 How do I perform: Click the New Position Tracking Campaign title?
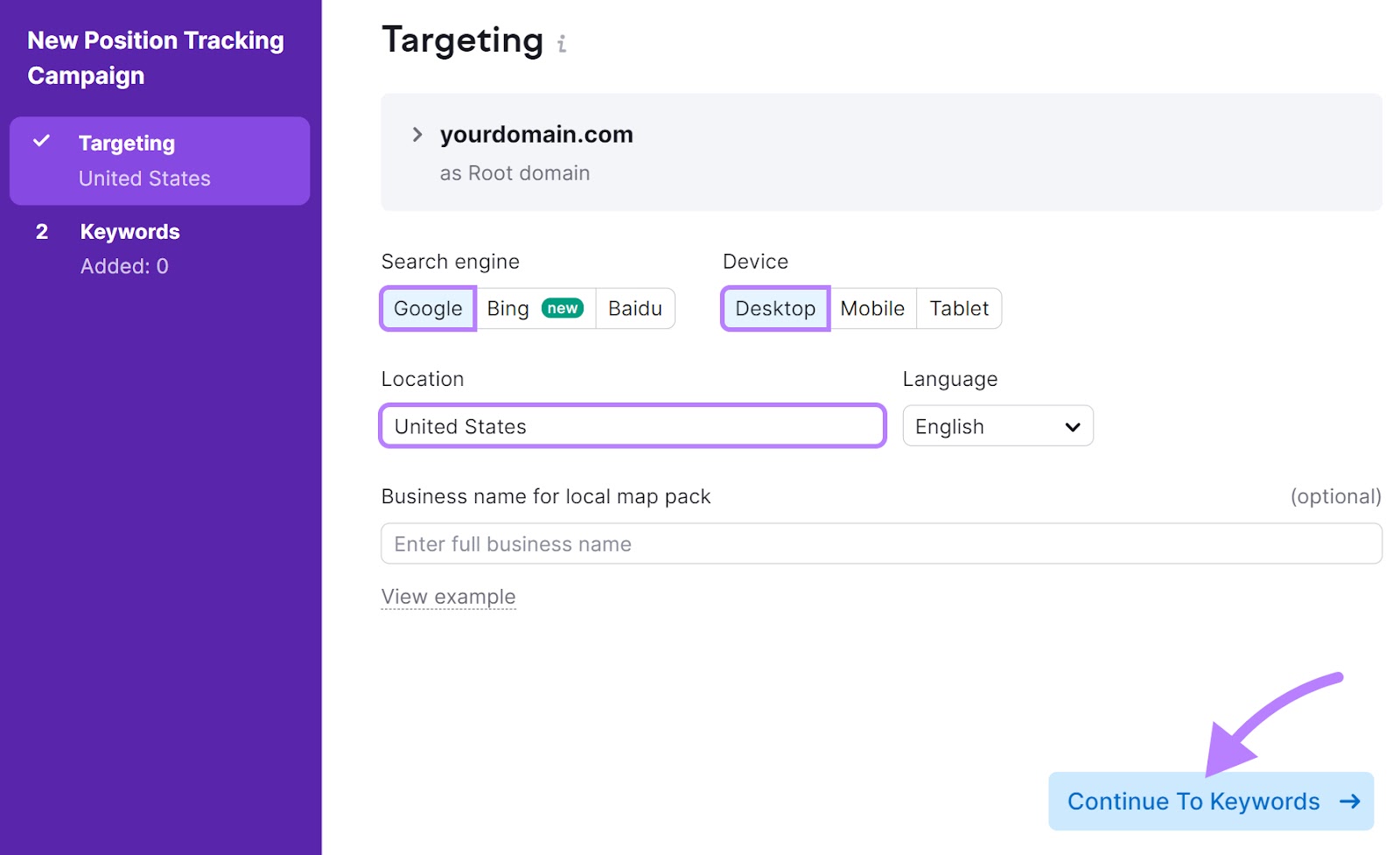tap(156, 58)
